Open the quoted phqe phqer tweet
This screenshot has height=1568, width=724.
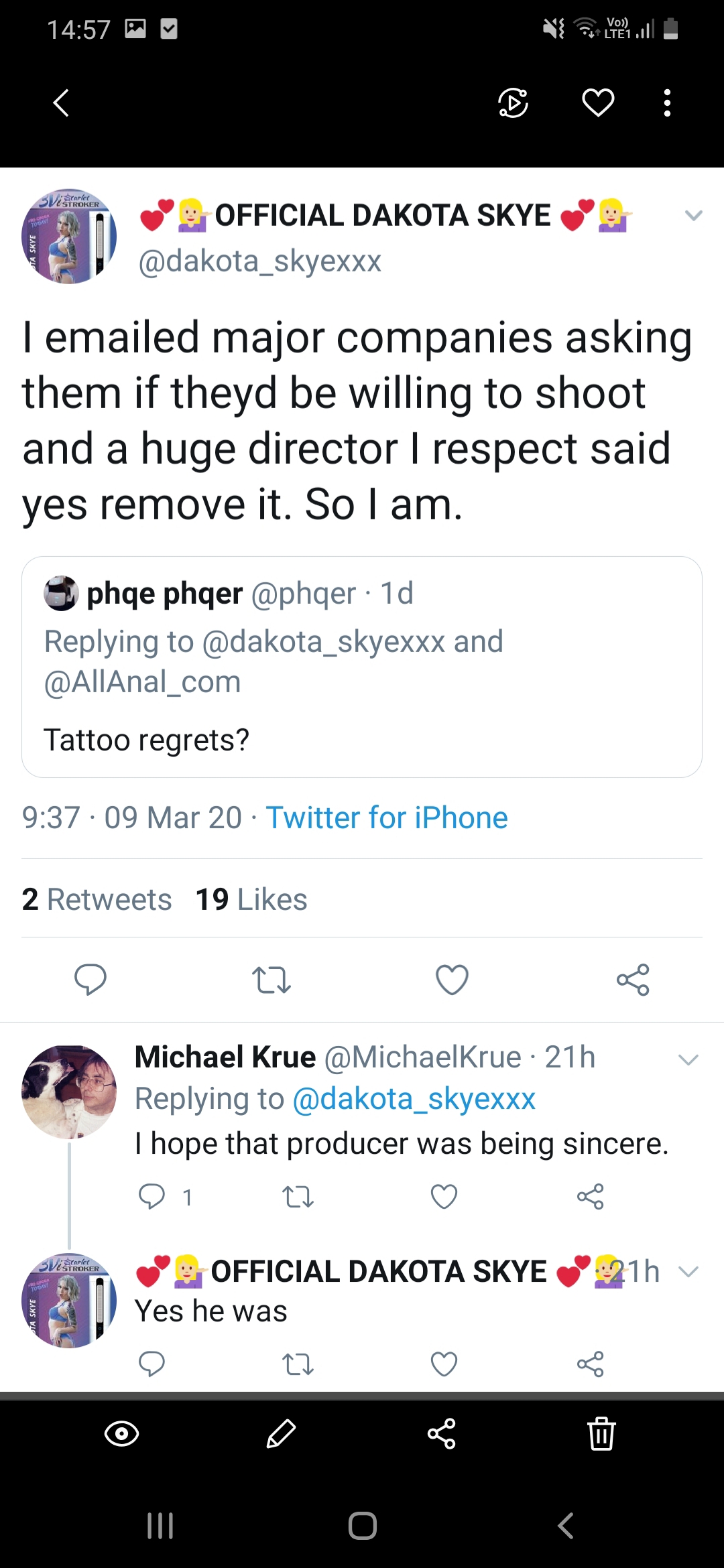click(362, 667)
